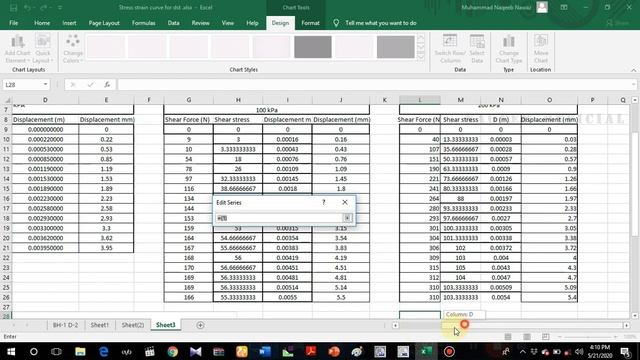
Task: Click the expand dialog button in Edit Series
Action: click(x=347, y=218)
